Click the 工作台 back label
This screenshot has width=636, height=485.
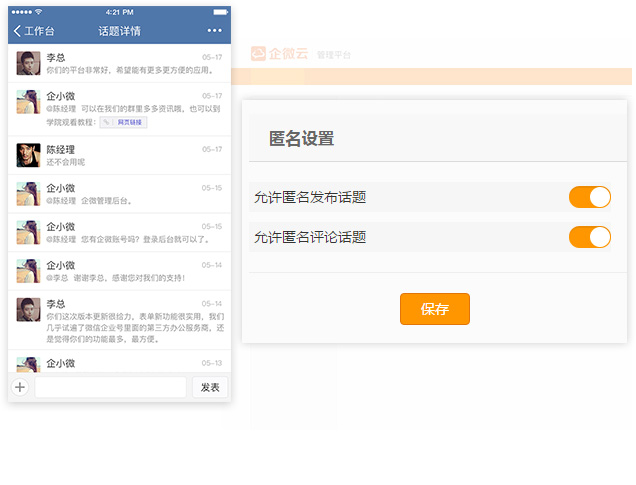(x=39, y=31)
